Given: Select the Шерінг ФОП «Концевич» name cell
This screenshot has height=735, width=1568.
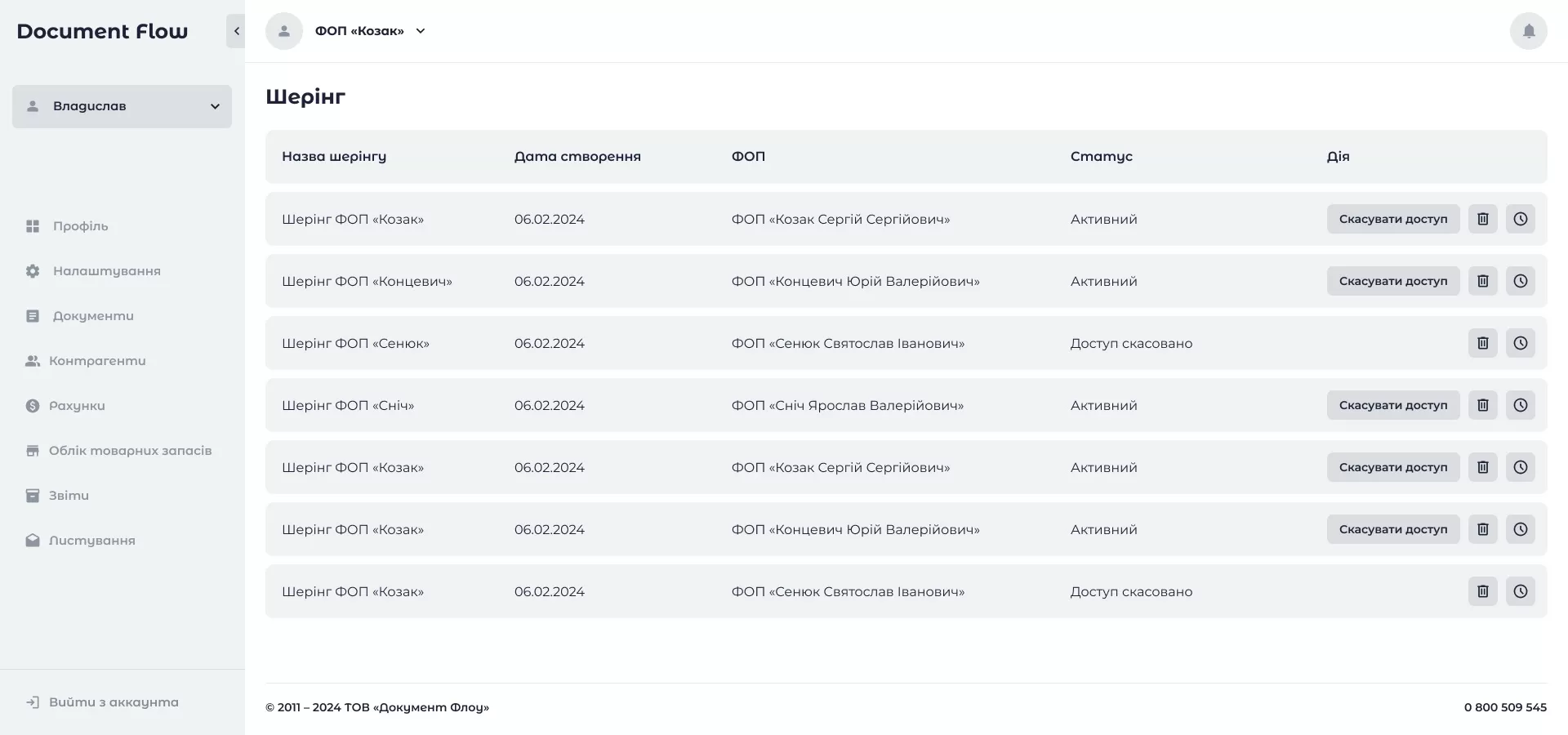Looking at the screenshot, I should point(367,281).
